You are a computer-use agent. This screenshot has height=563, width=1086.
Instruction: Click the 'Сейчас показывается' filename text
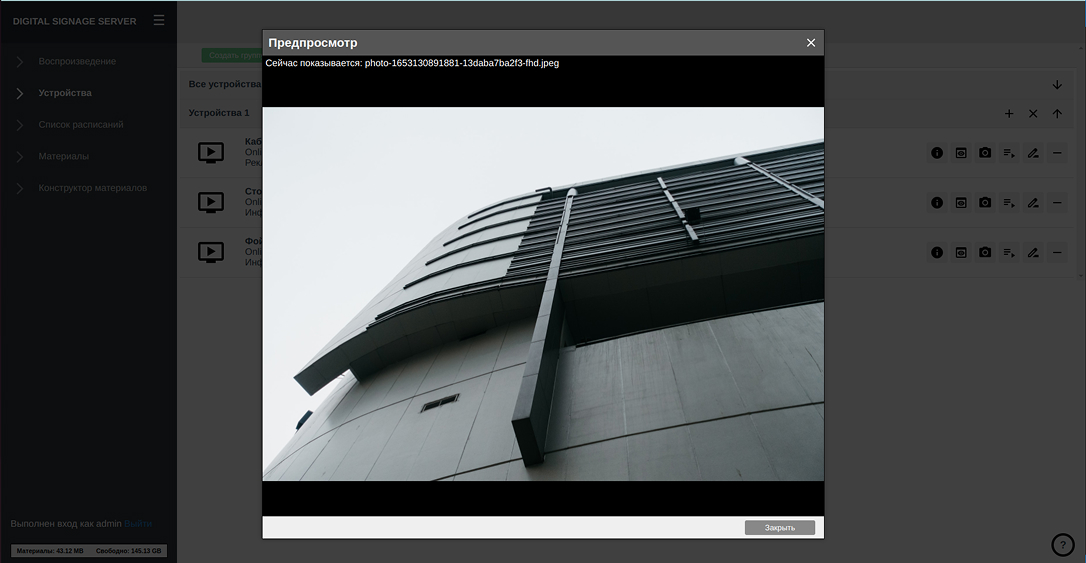(x=412, y=63)
